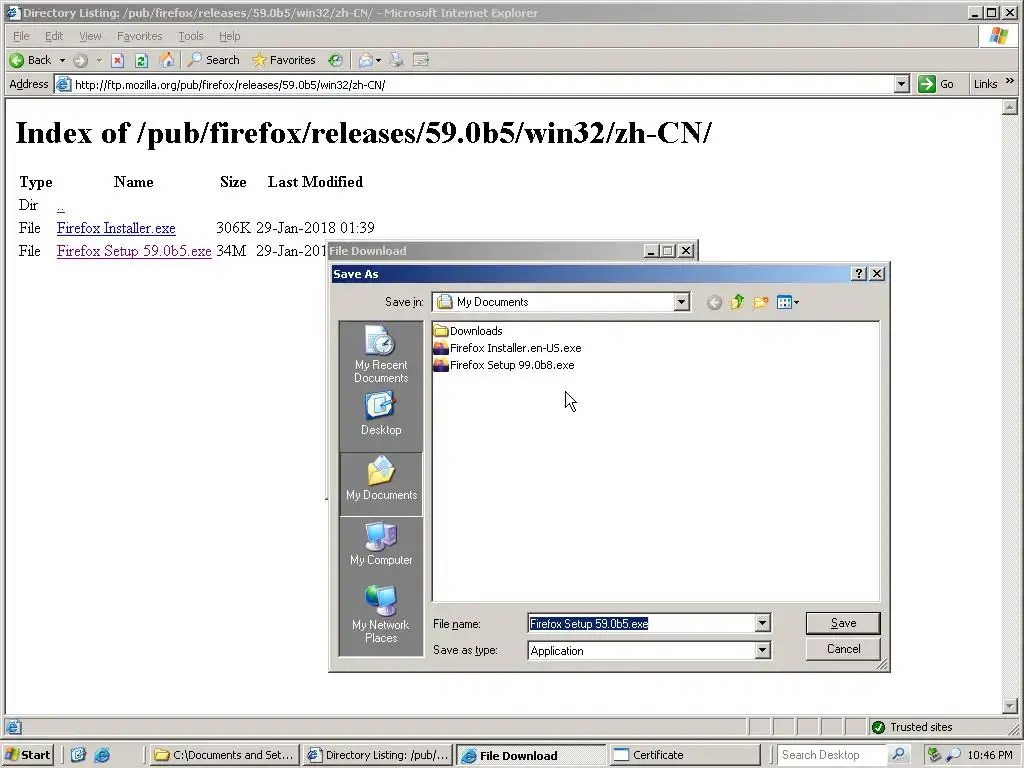Switch to Certificate taskbar window
The image size is (1024, 768).
pos(686,755)
